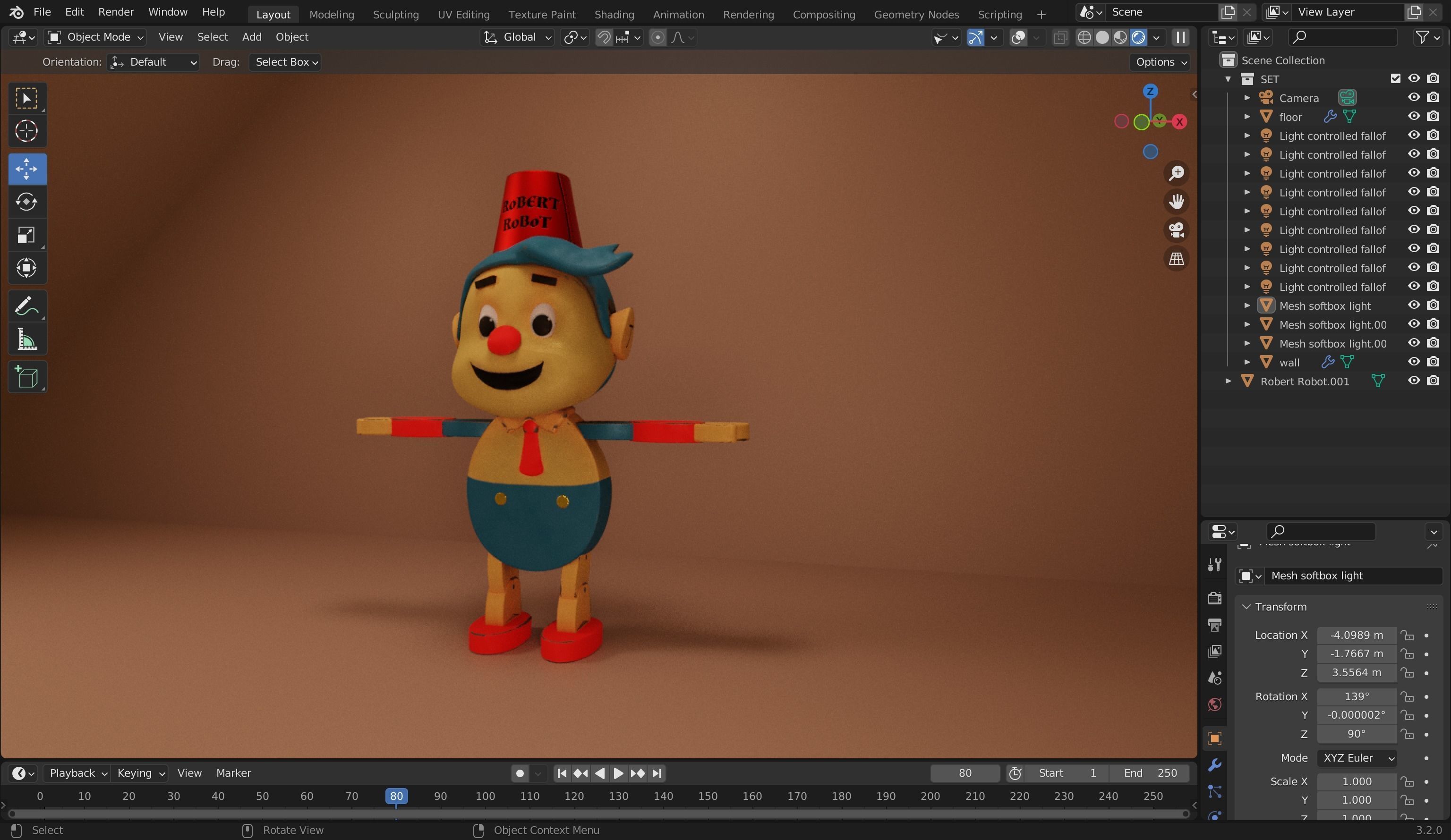This screenshot has height=840, width=1451.
Task: Hide the floor object in viewport
Action: pyautogui.click(x=1414, y=116)
